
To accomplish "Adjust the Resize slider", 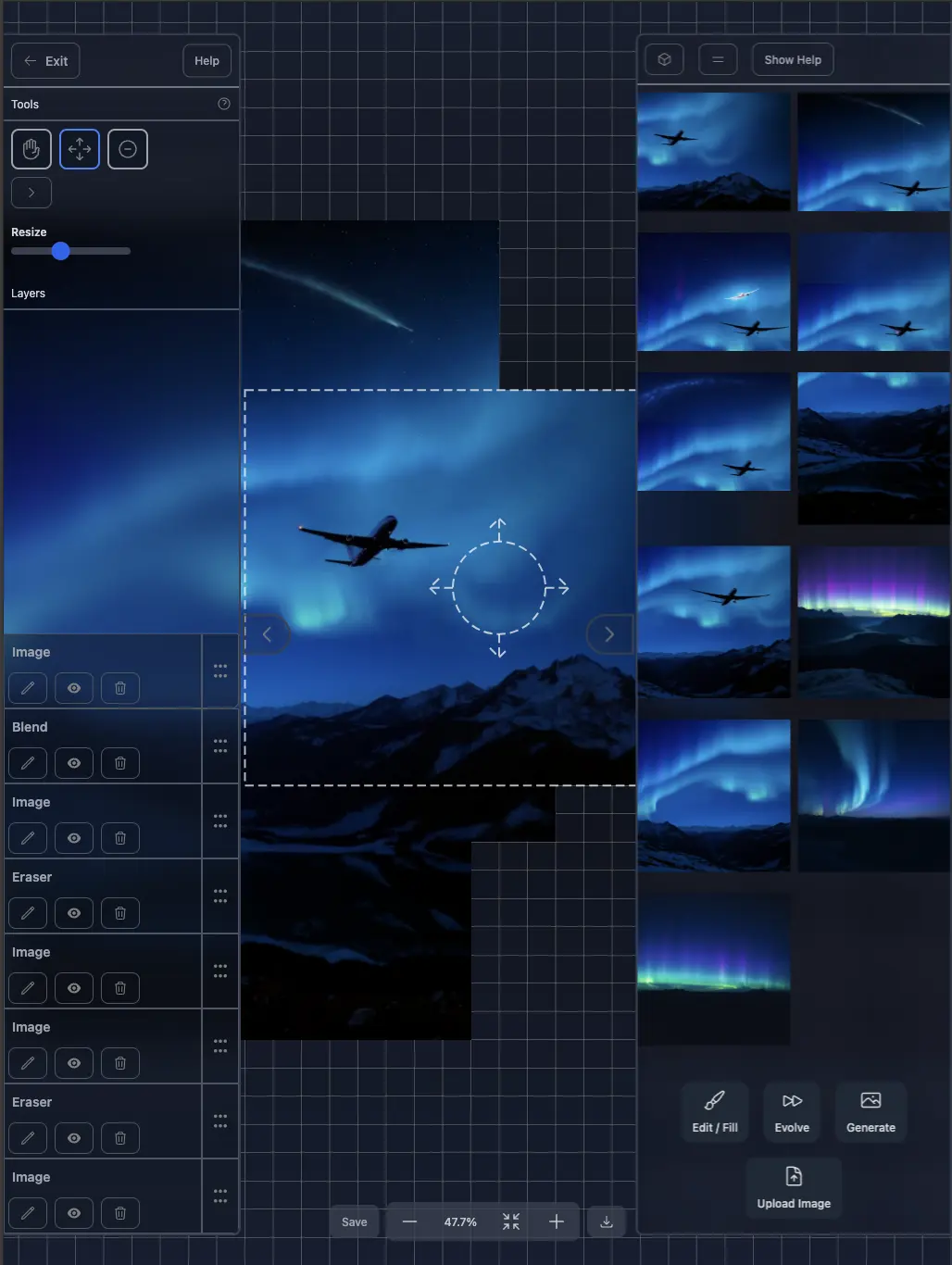I will pyautogui.click(x=60, y=250).
